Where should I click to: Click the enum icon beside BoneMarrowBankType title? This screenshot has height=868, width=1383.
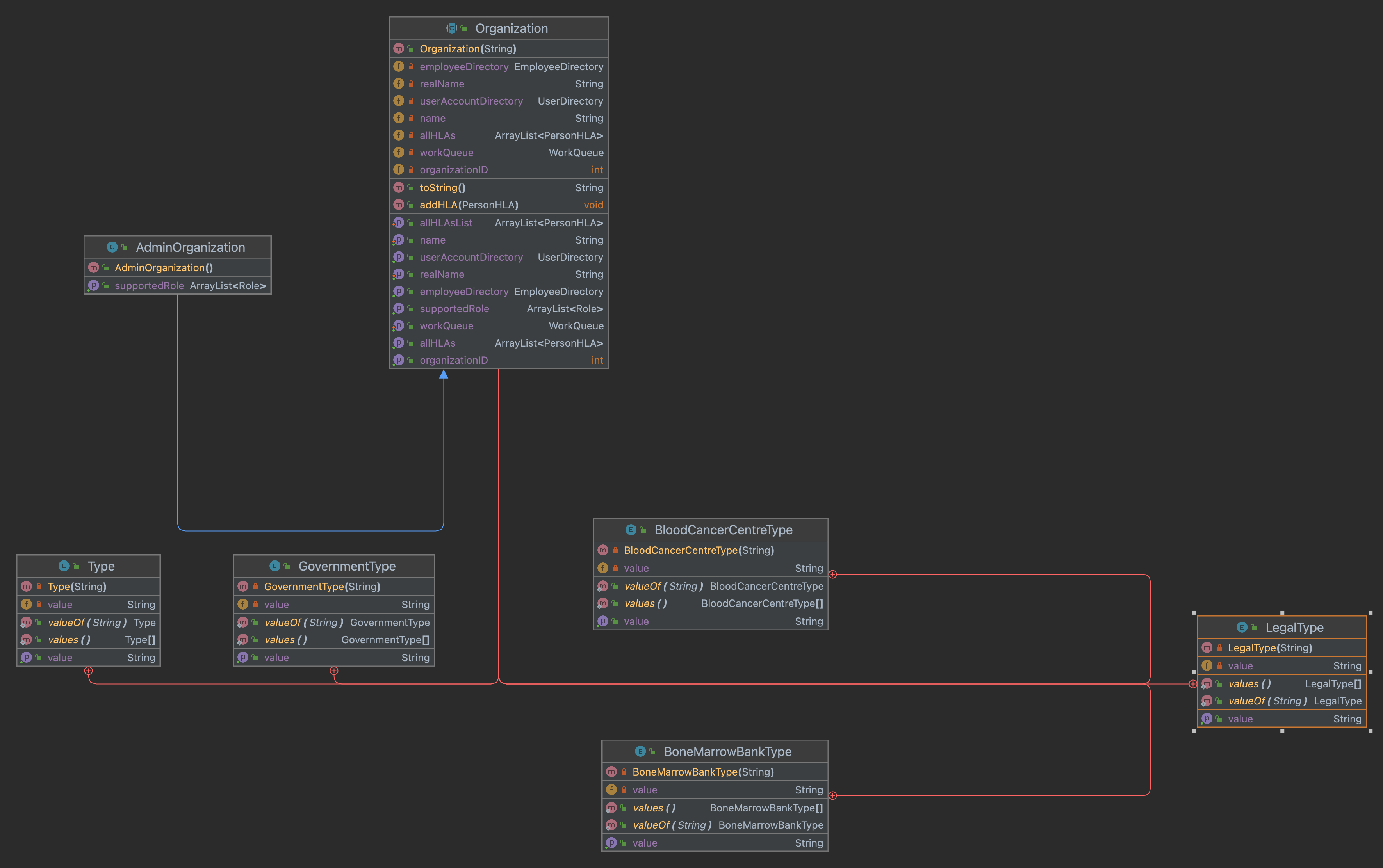[640, 751]
